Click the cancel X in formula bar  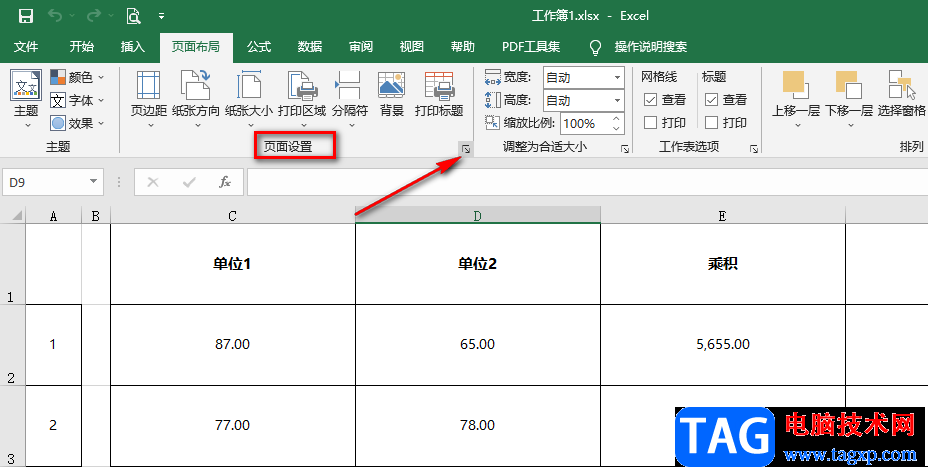(x=153, y=182)
